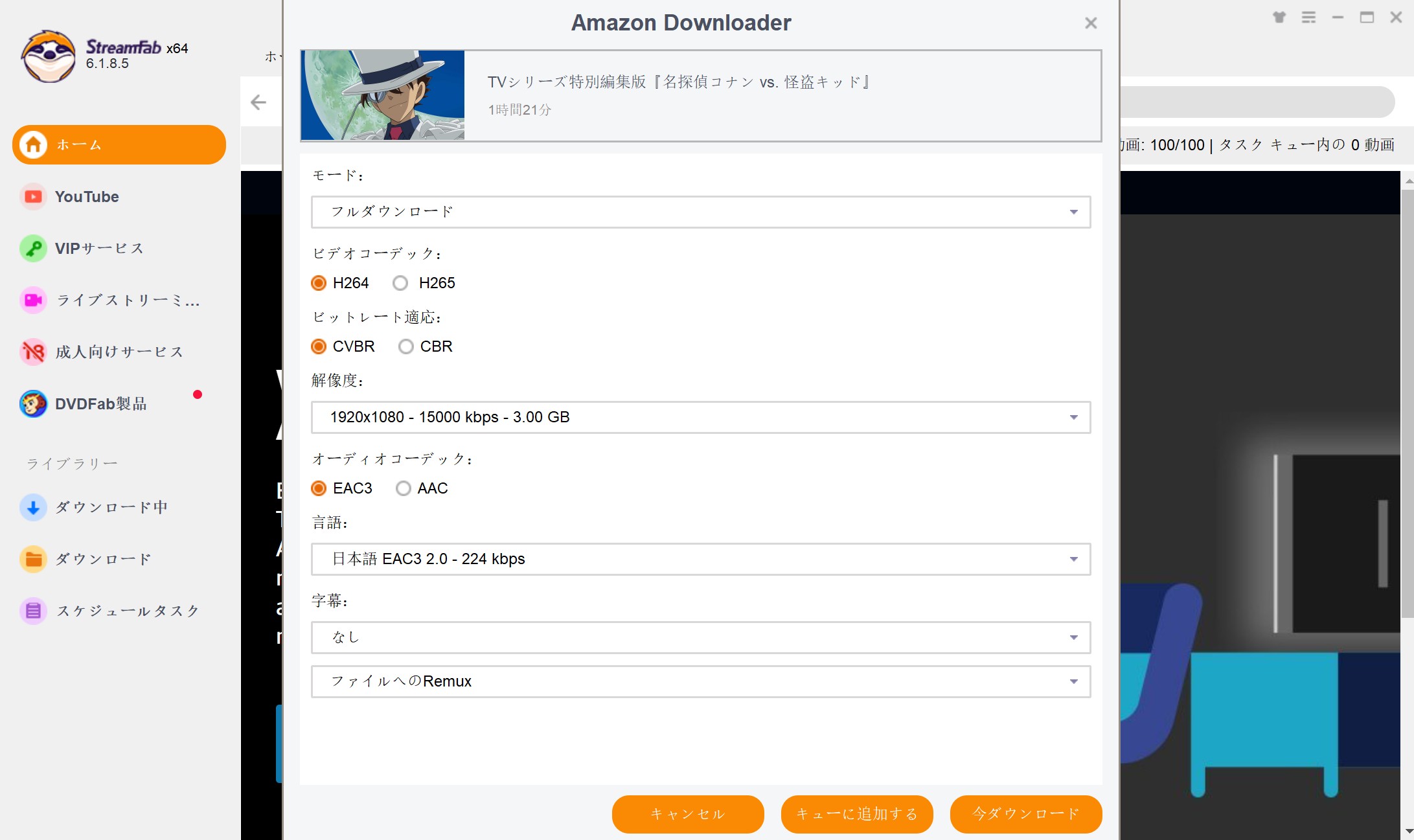This screenshot has height=840, width=1414.
Task: Click the YouTube icon in sidebar
Action: [33, 196]
